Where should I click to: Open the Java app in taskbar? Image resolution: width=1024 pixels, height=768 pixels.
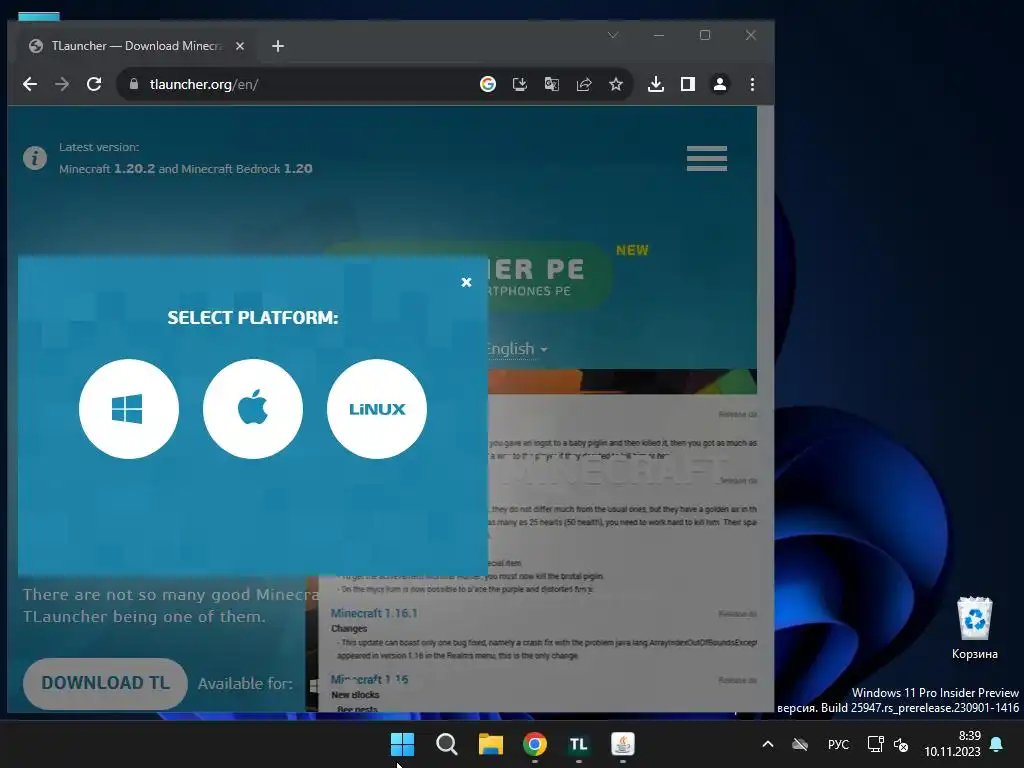623,744
